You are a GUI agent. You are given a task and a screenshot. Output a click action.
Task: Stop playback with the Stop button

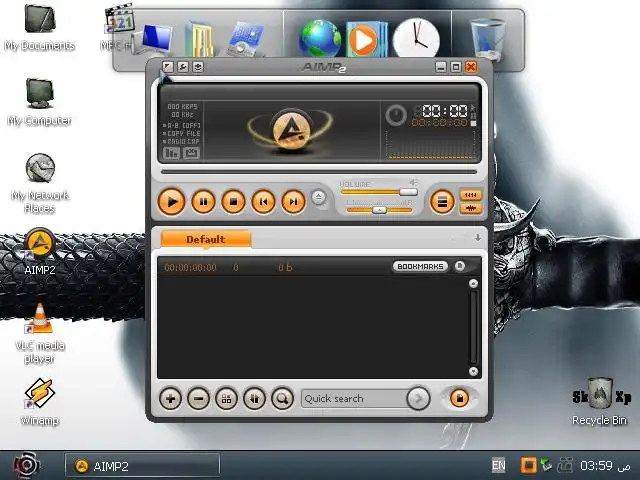click(233, 201)
